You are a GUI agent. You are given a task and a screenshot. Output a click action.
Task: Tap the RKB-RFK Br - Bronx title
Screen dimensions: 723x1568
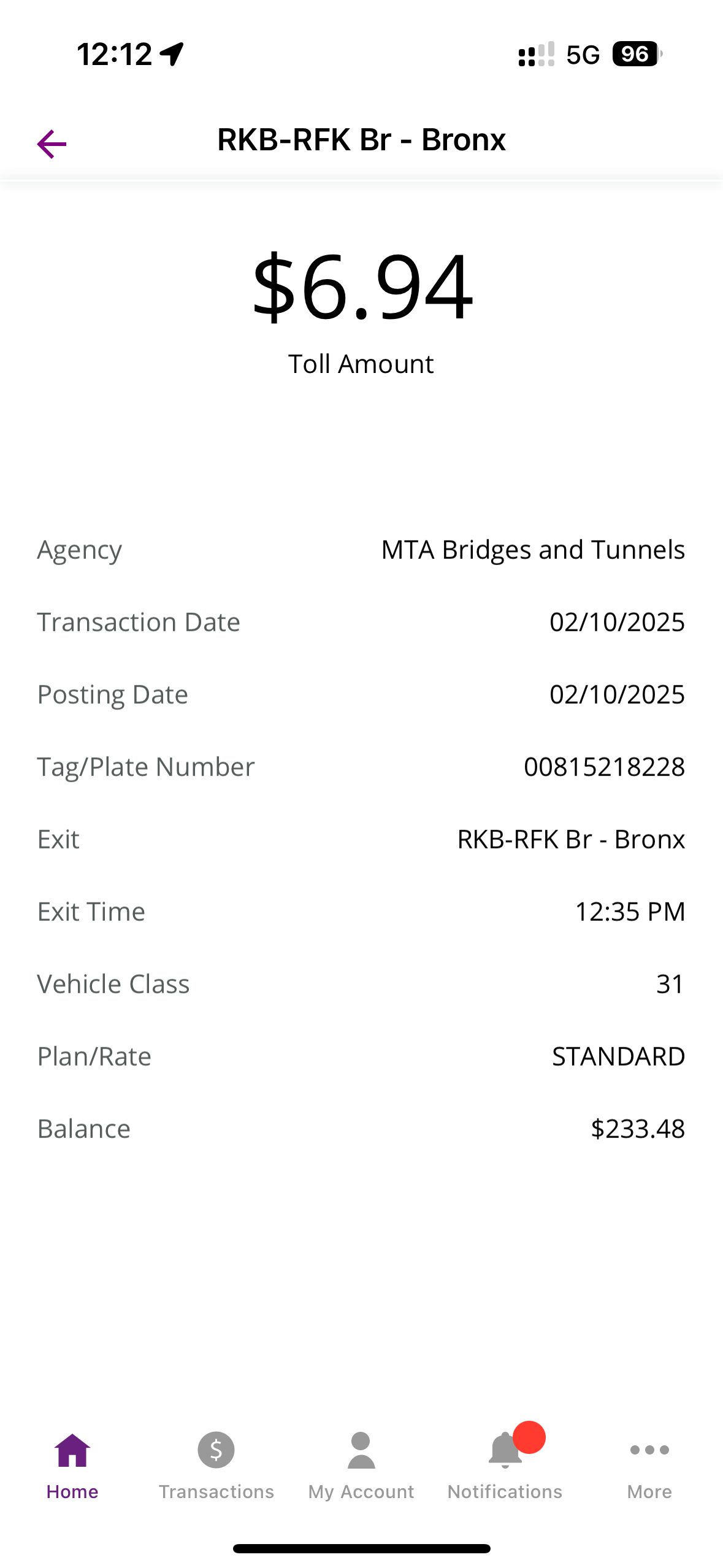[x=361, y=140]
